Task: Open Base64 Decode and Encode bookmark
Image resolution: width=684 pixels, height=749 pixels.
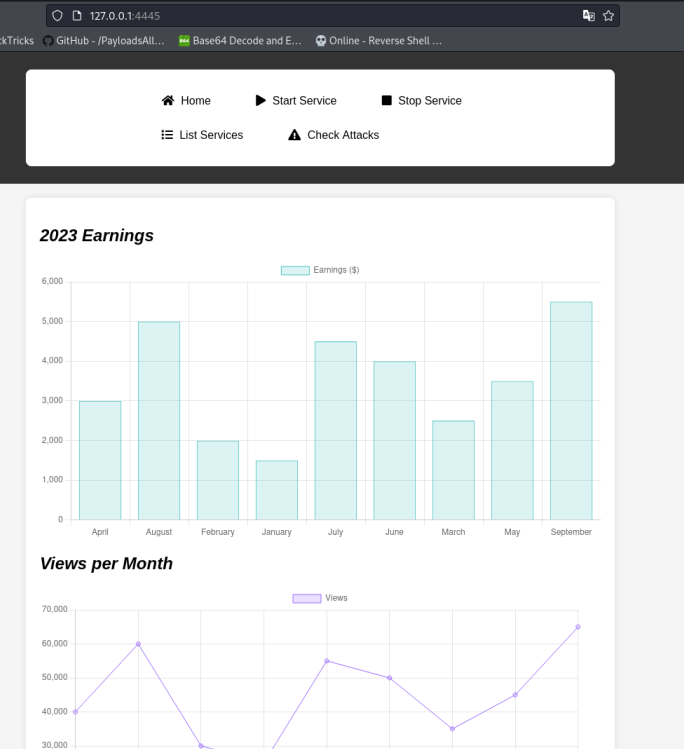Action: [x=240, y=41]
